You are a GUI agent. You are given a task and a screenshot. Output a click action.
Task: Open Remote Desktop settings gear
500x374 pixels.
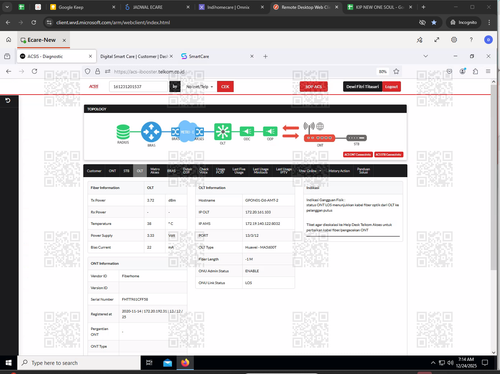[454, 40]
